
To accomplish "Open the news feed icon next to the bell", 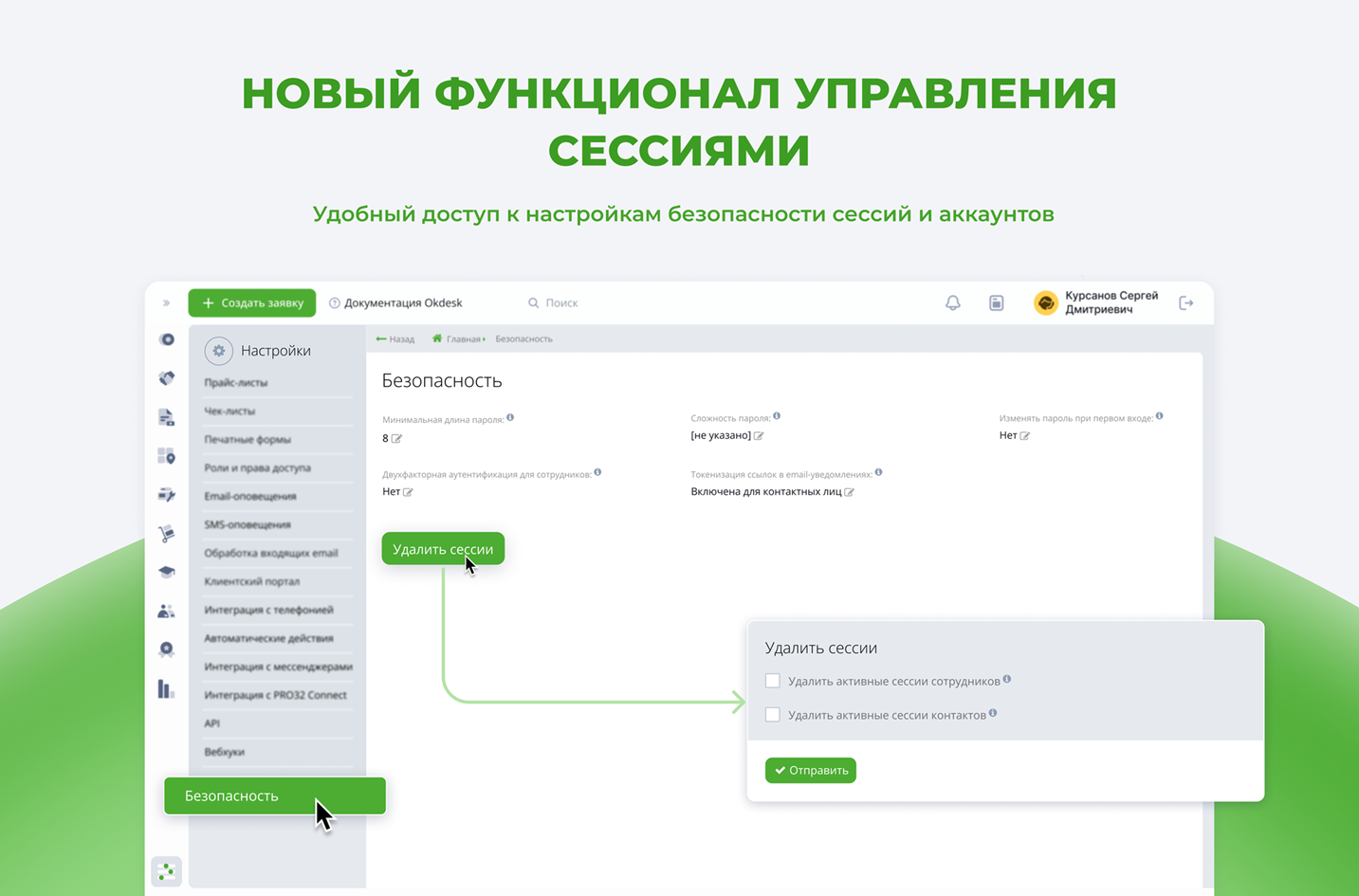I will (997, 303).
